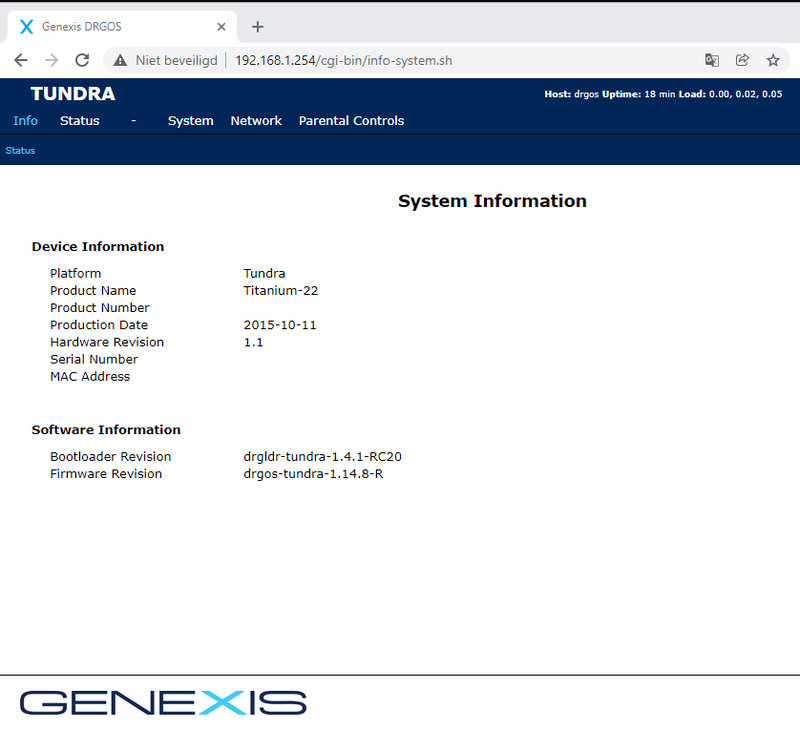Image resolution: width=800 pixels, height=729 pixels.
Task: Open Parental Controls menu
Action: (x=352, y=121)
